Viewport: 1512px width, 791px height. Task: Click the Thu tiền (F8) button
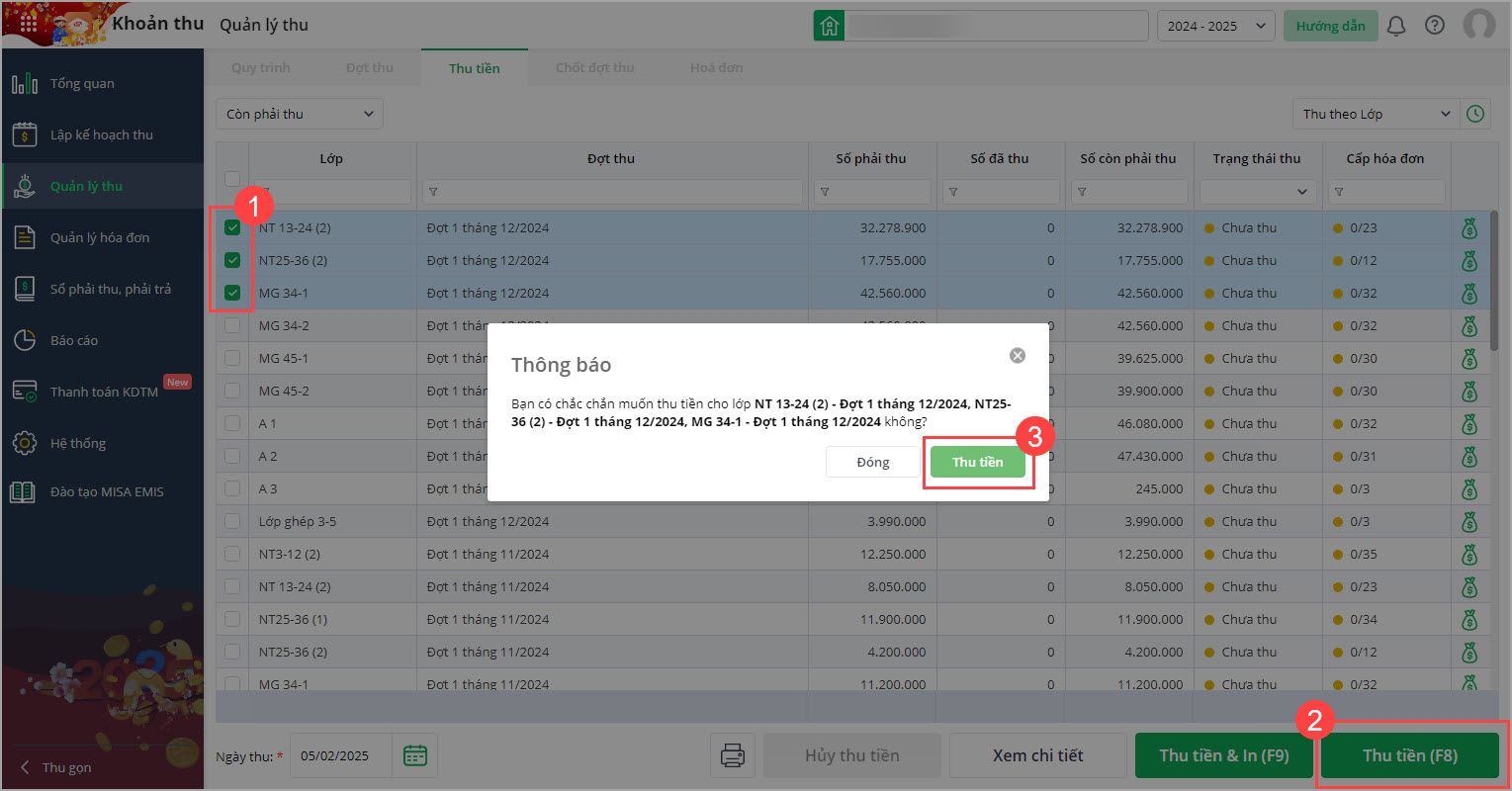(1410, 756)
